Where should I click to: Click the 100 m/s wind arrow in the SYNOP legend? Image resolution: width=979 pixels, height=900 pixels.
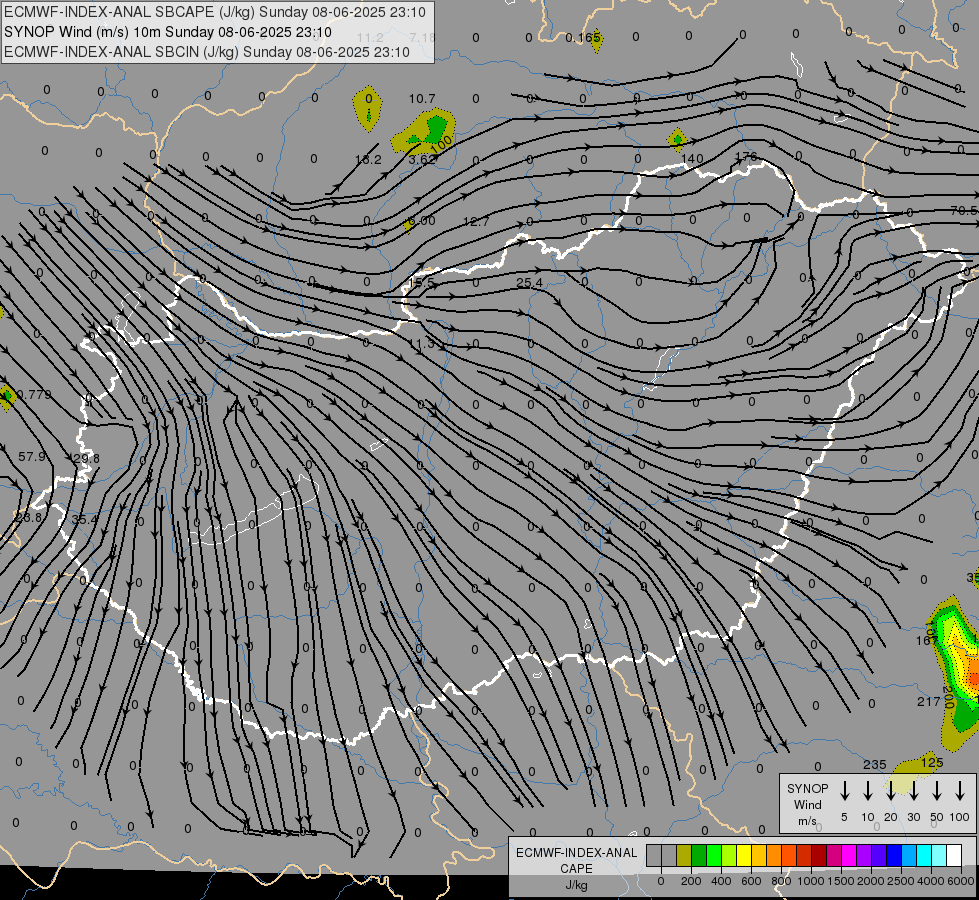tap(960, 791)
